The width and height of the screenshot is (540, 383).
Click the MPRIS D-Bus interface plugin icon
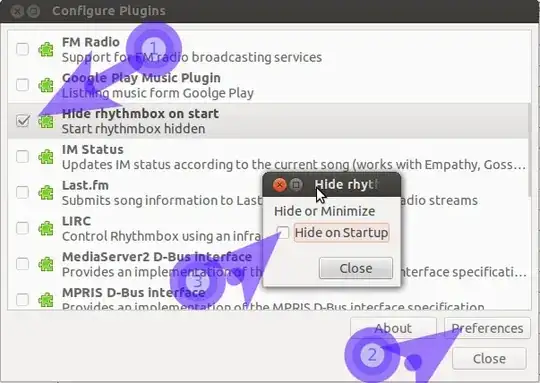46,300
